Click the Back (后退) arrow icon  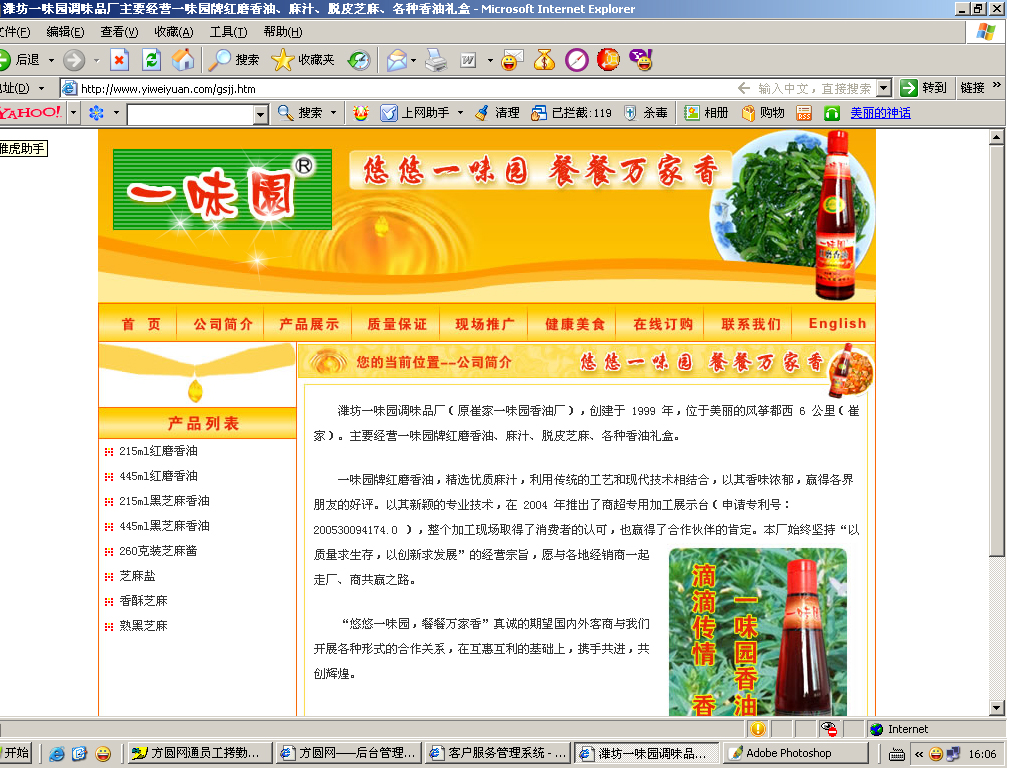[5, 60]
